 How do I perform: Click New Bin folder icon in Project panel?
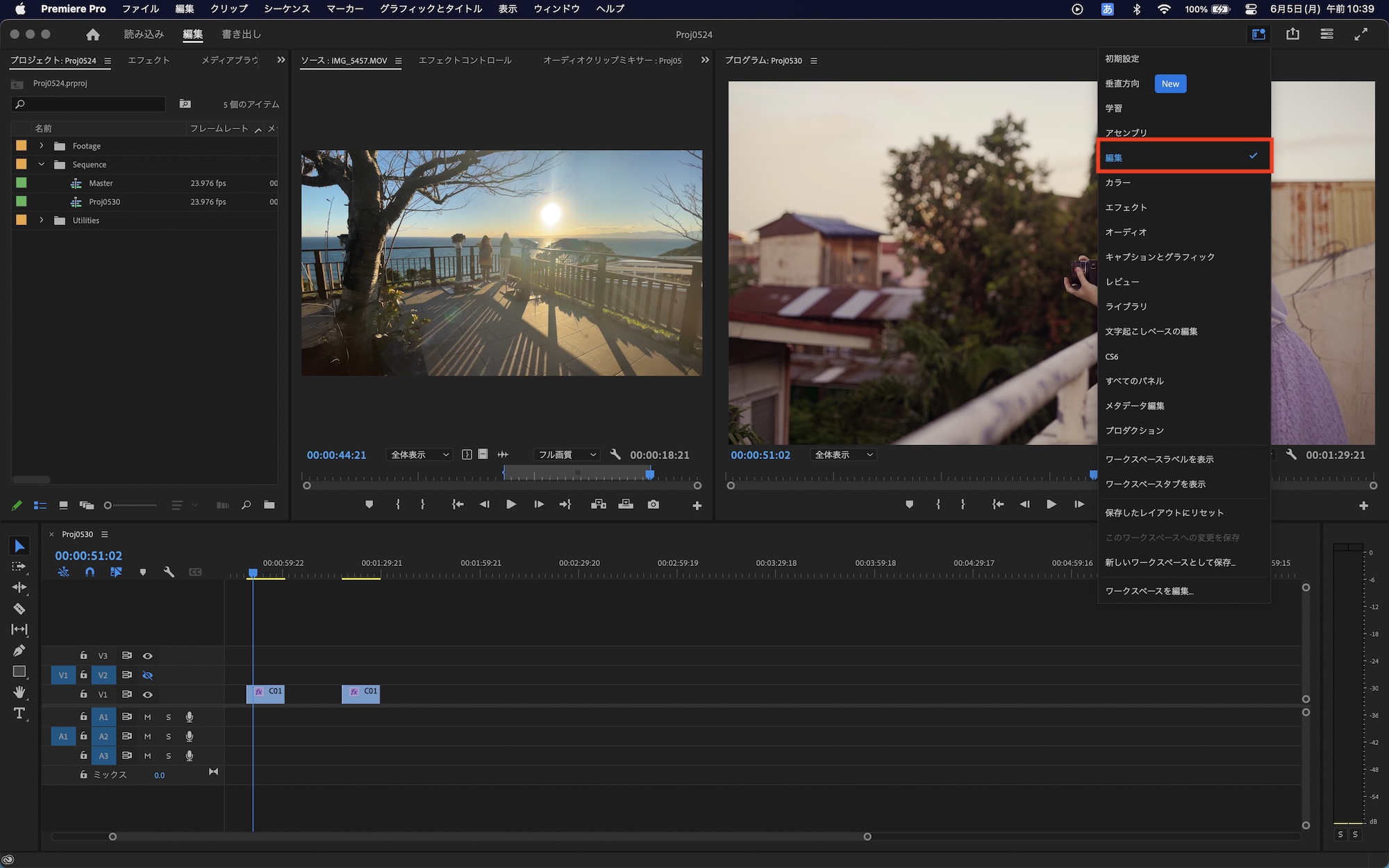pos(269,506)
